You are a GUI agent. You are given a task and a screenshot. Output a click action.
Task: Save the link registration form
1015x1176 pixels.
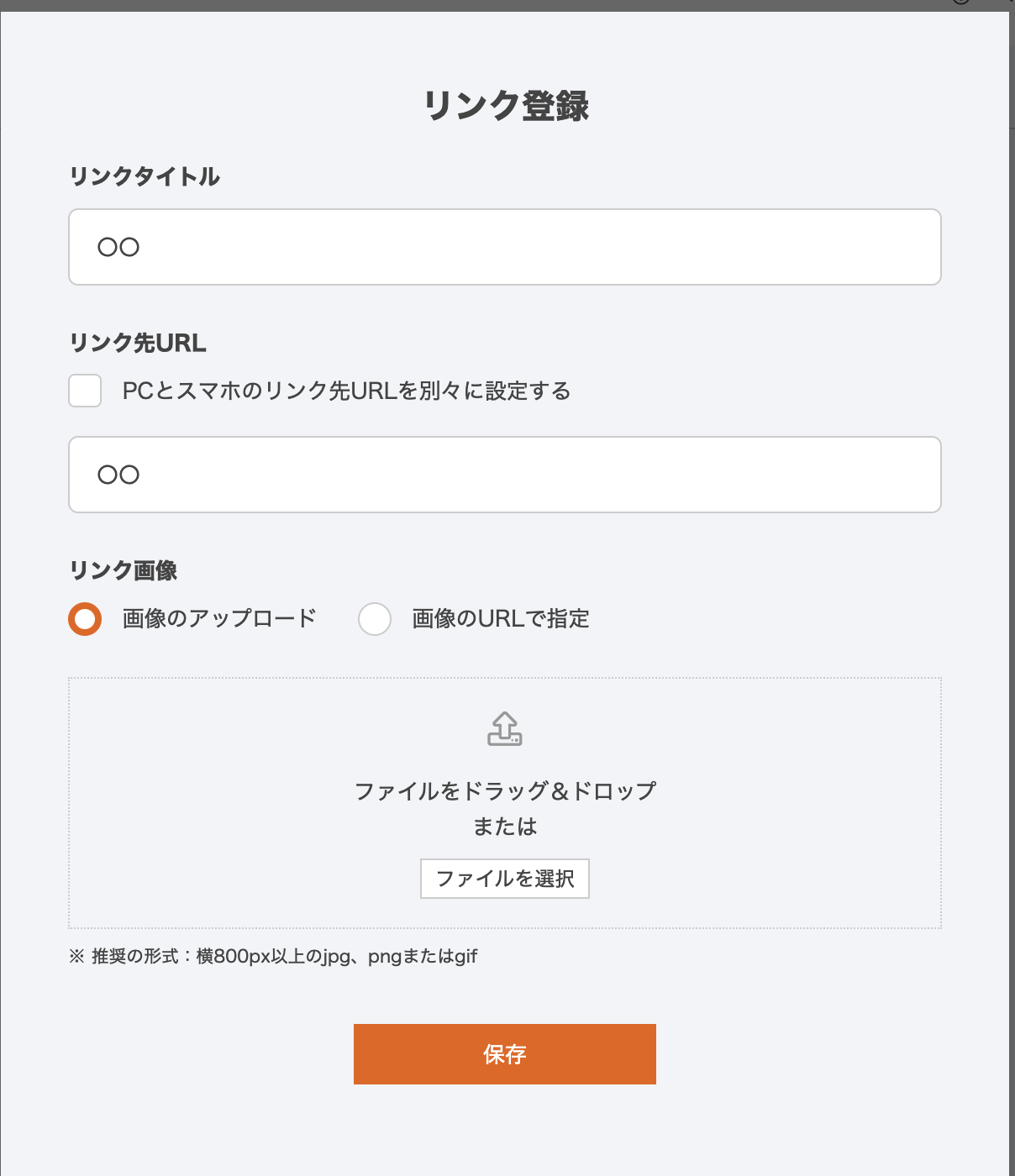point(504,1054)
